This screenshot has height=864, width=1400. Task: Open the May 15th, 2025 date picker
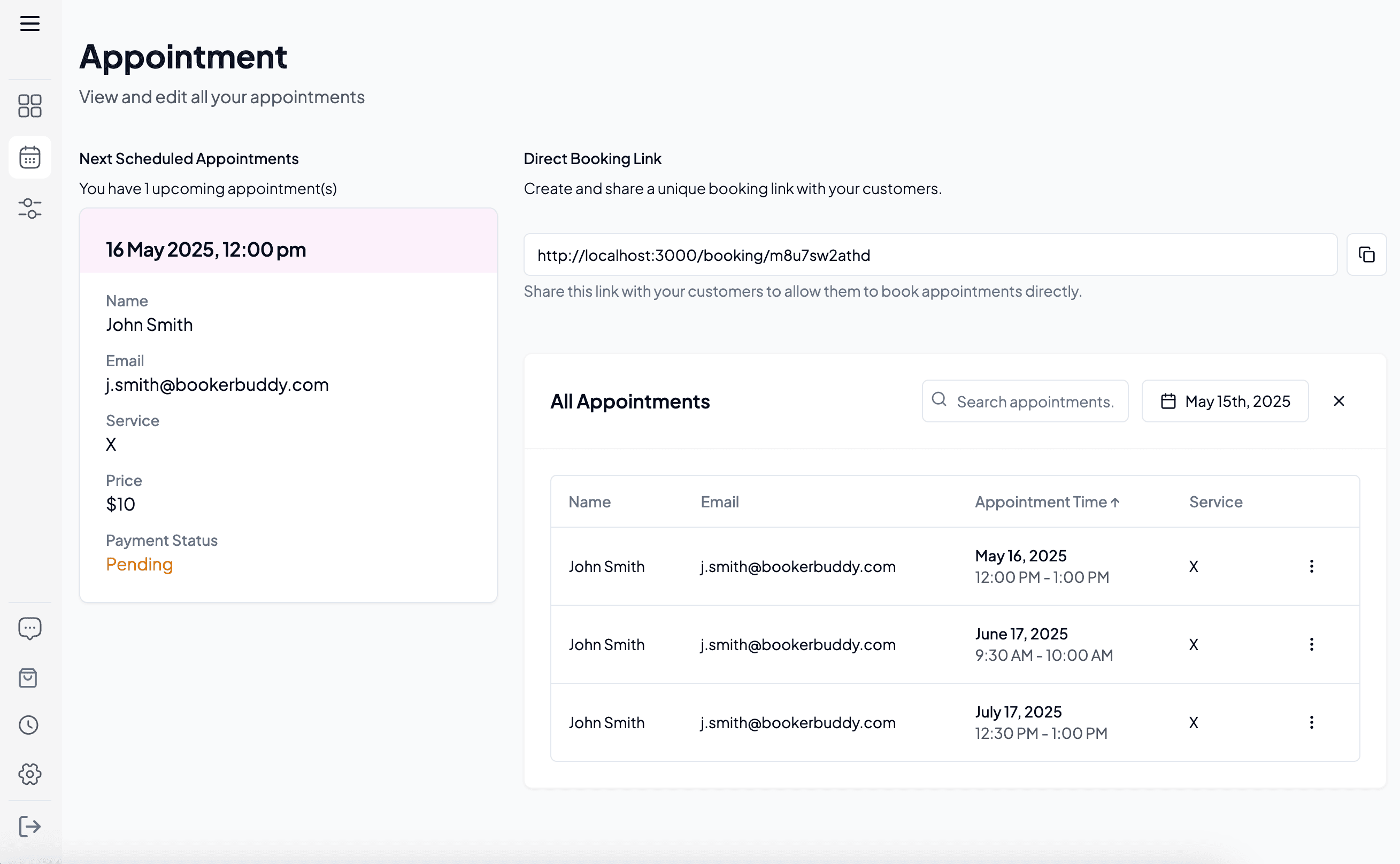pyautogui.click(x=1225, y=400)
